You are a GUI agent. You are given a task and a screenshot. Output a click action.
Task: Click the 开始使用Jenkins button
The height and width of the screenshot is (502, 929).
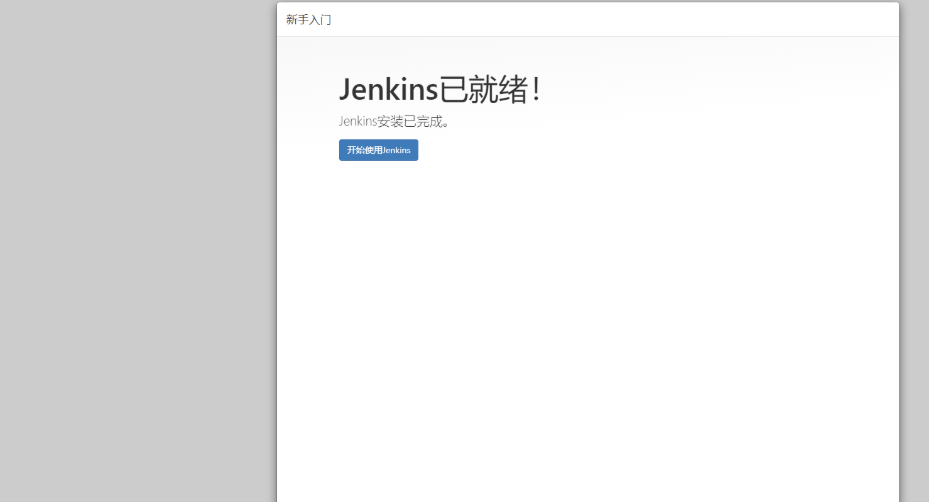(x=378, y=150)
